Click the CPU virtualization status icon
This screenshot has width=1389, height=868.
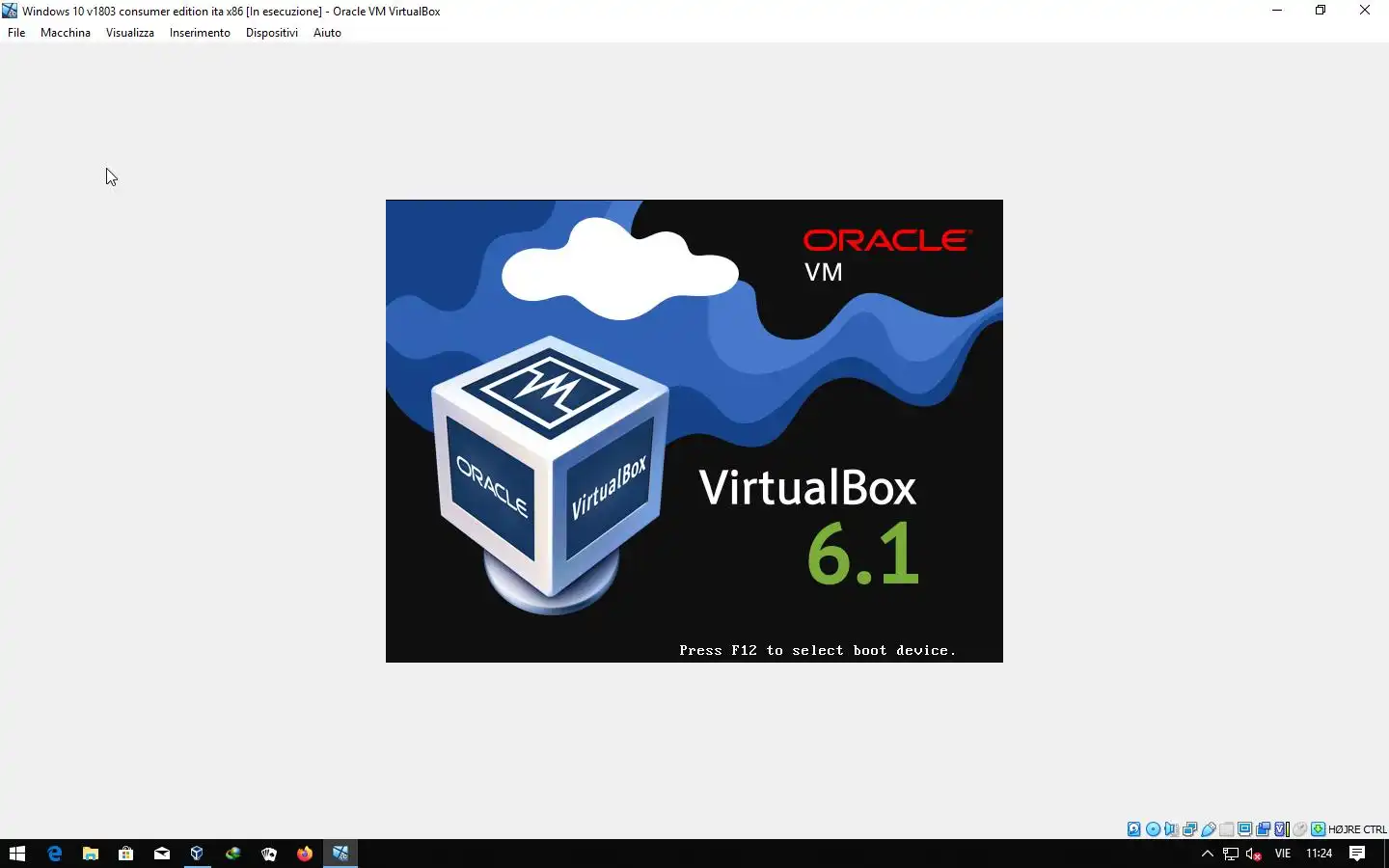point(1281,829)
